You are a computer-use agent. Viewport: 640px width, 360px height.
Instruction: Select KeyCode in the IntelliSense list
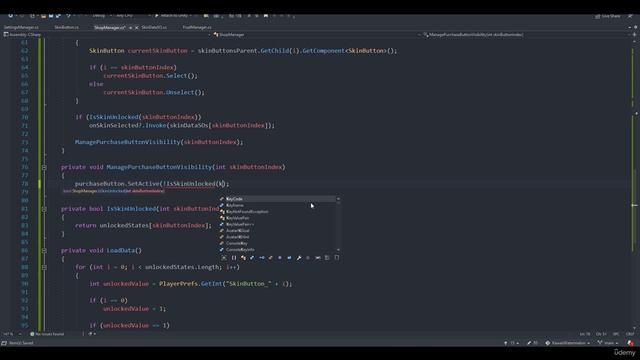278,199
